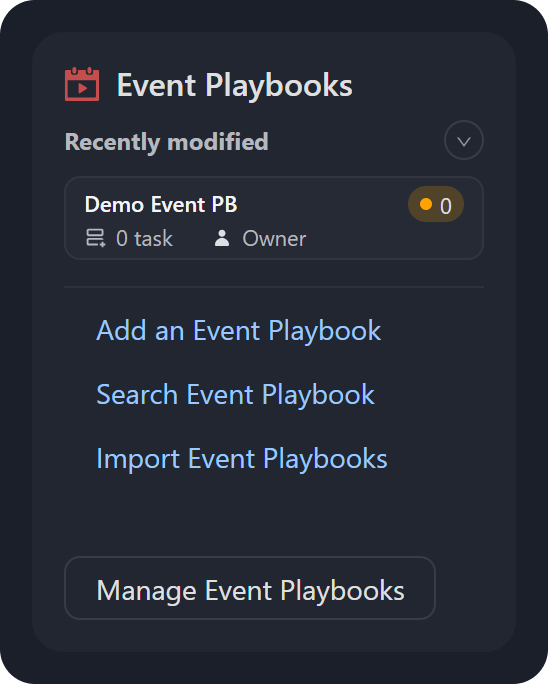Open Search Event Playbook link

point(235,394)
